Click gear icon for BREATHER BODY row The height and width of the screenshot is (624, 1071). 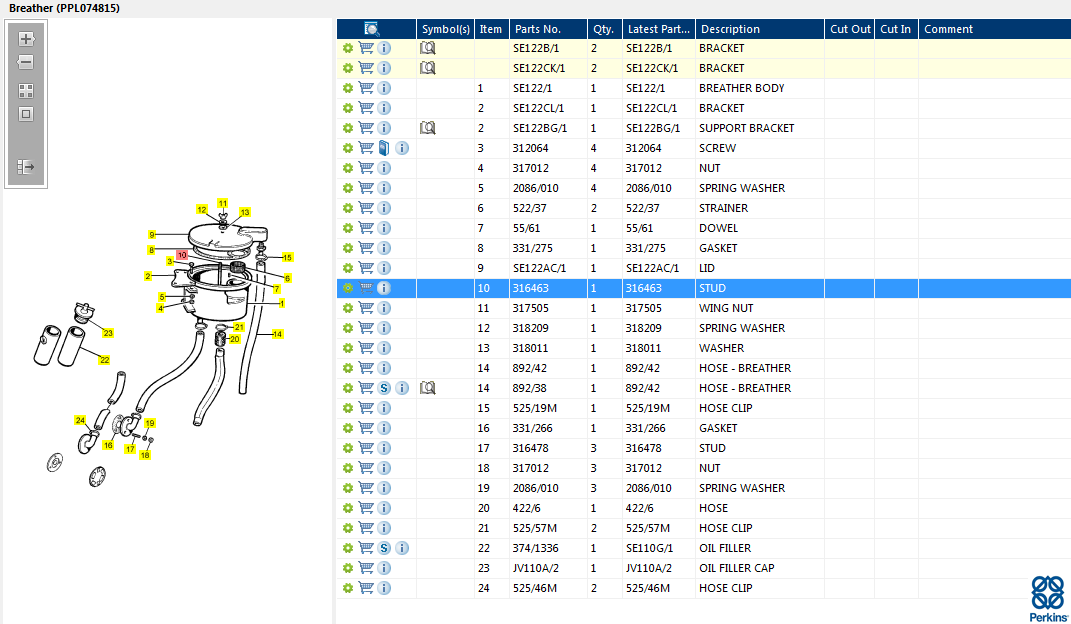(x=348, y=88)
